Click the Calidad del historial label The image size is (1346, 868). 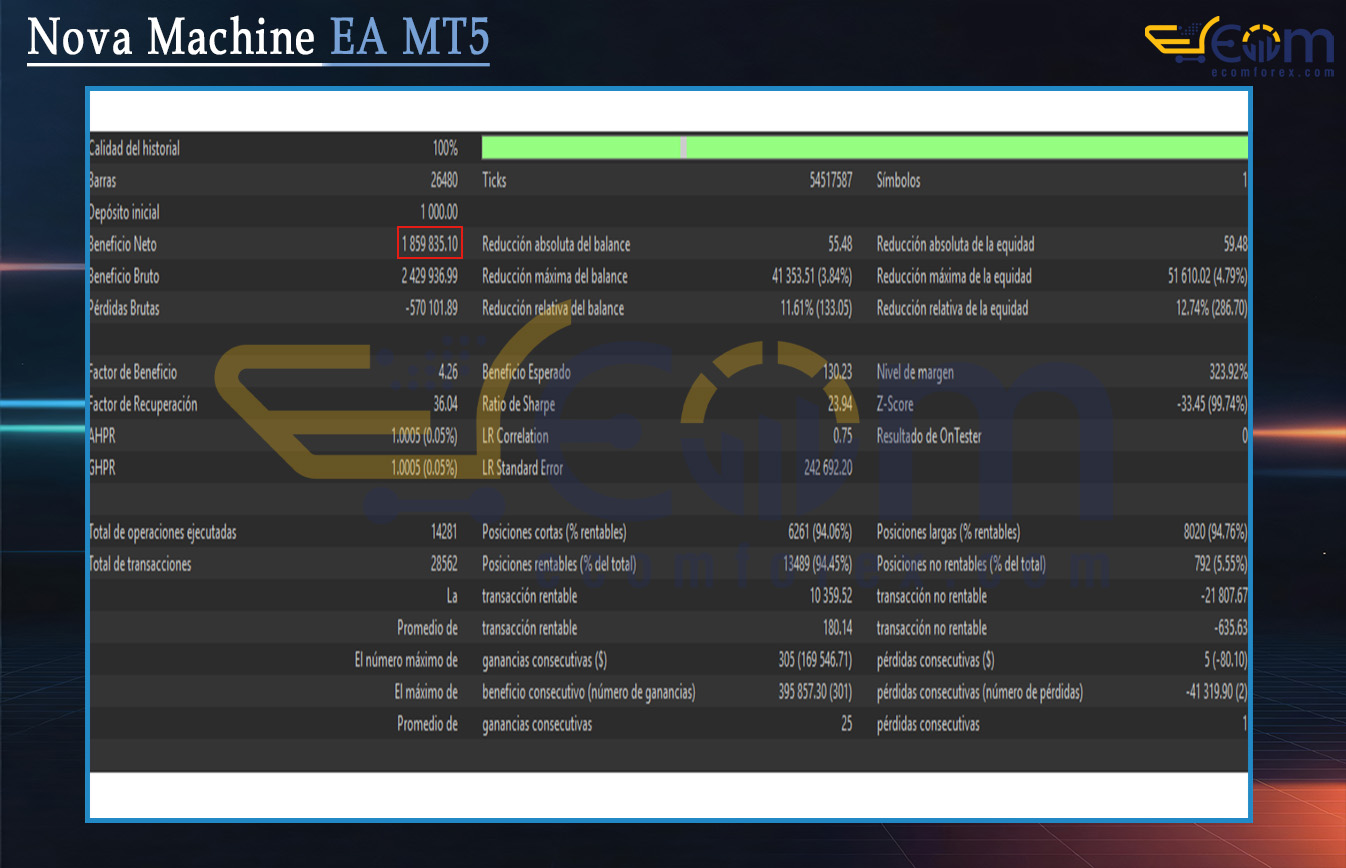[x=135, y=149]
